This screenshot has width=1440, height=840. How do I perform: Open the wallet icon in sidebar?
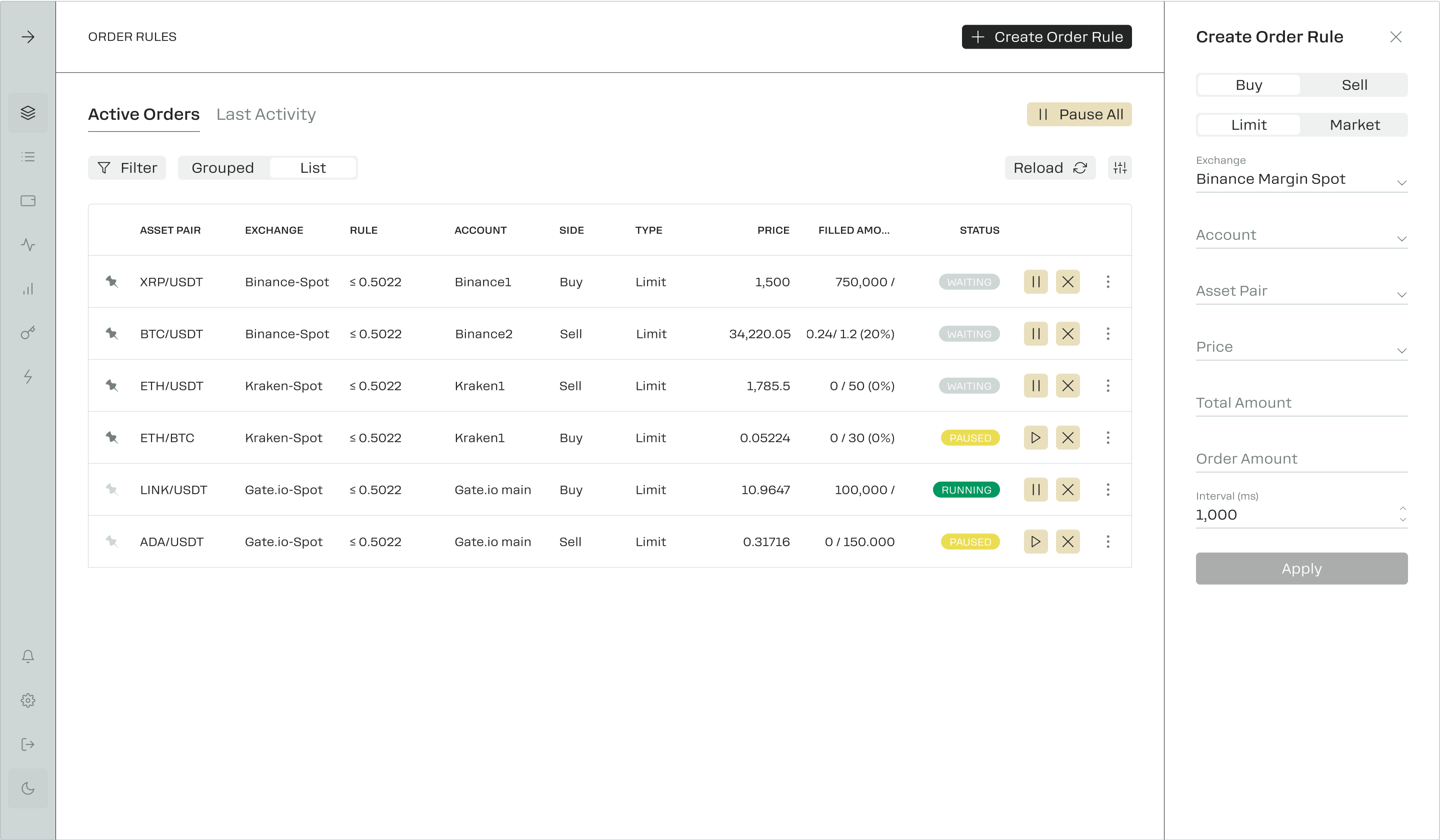coord(28,201)
